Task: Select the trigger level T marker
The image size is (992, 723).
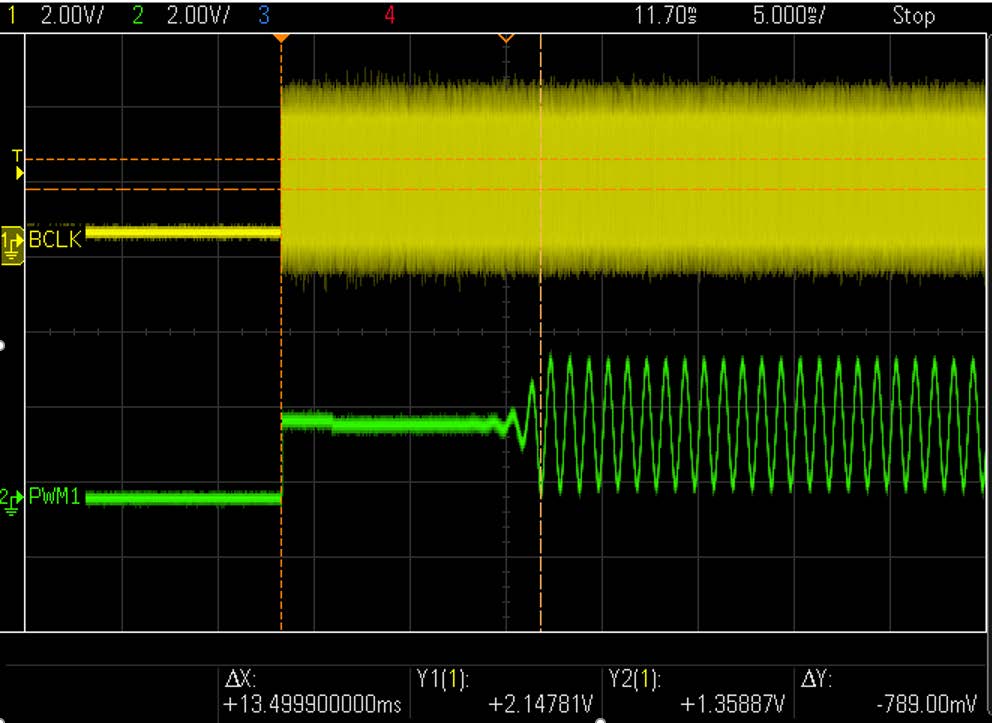Action: 16,155
